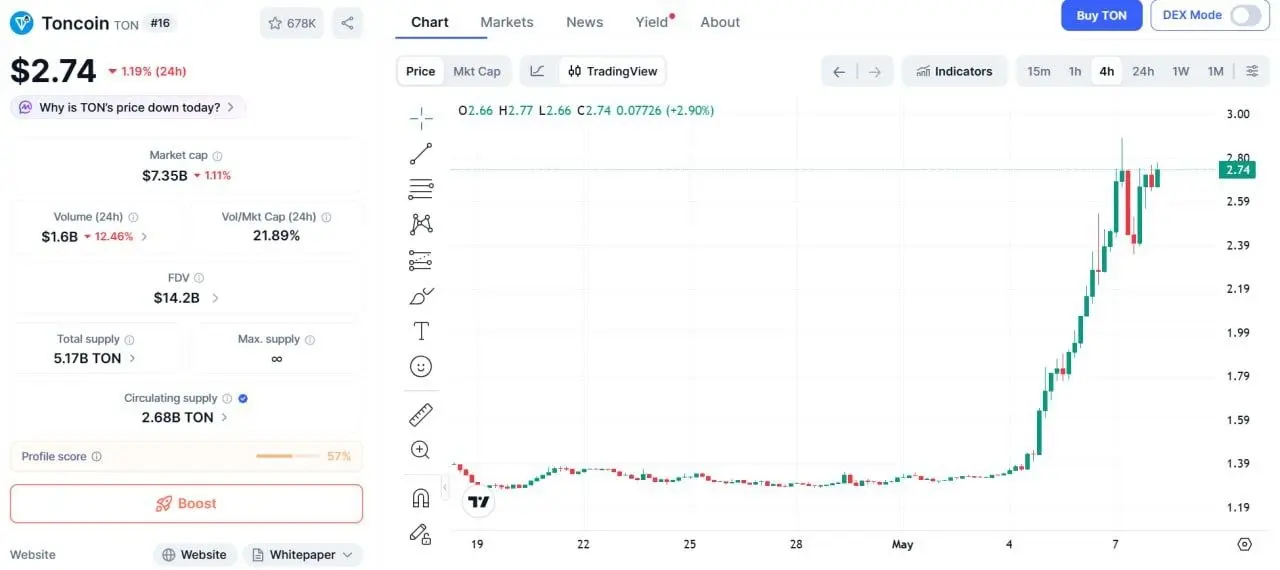The image size is (1280, 570).
Task: Click Max. supply info icon
Action: pyautogui.click(x=310, y=340)
